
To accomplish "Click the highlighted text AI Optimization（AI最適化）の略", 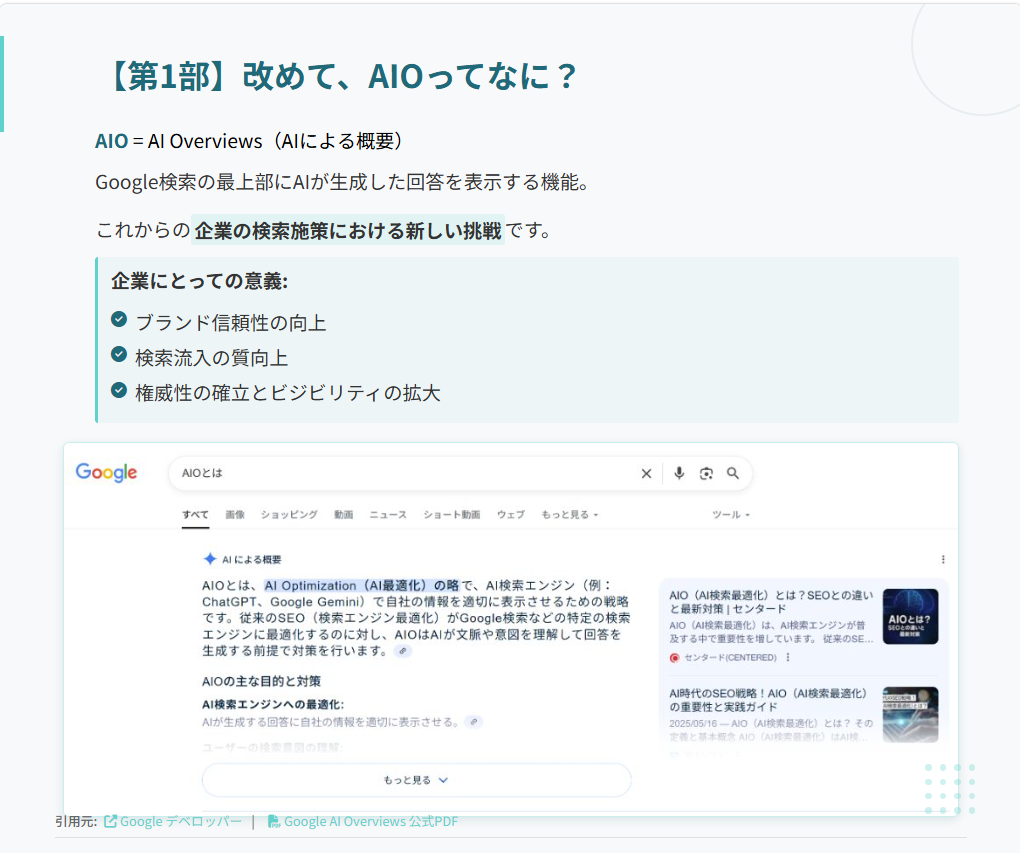I will [x=362, y=586].
